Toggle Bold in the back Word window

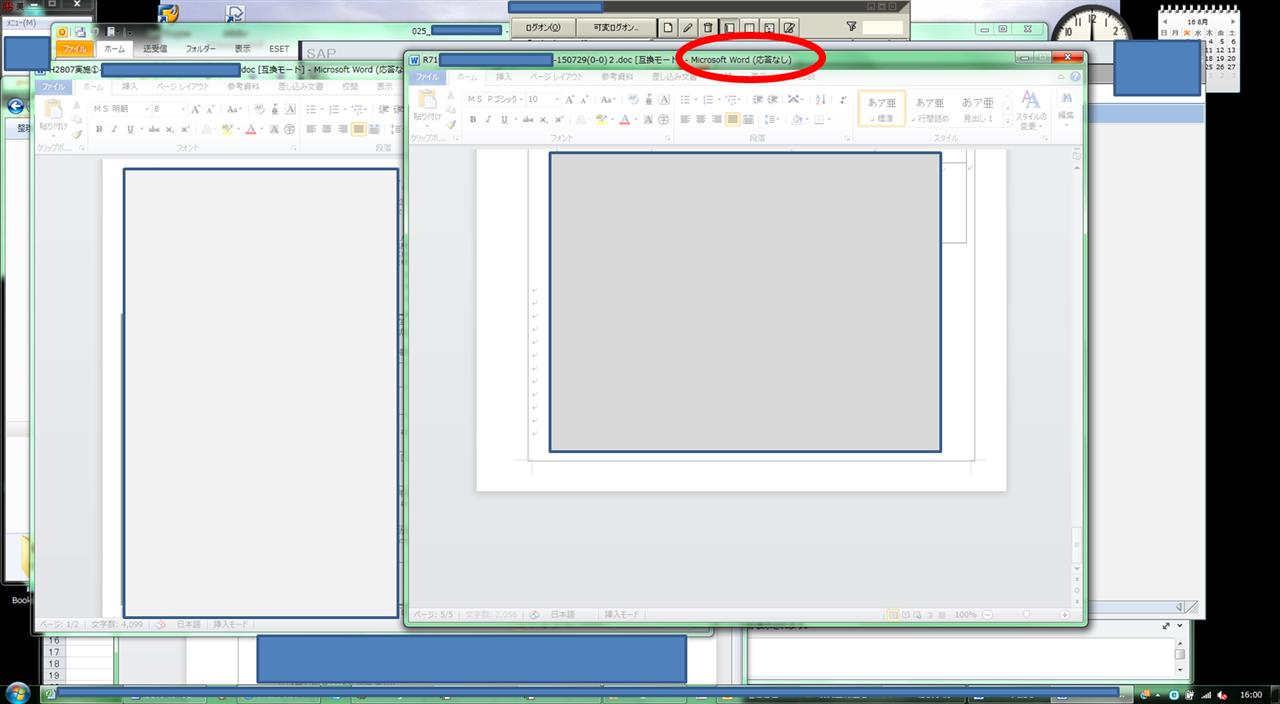coord(99,129)
